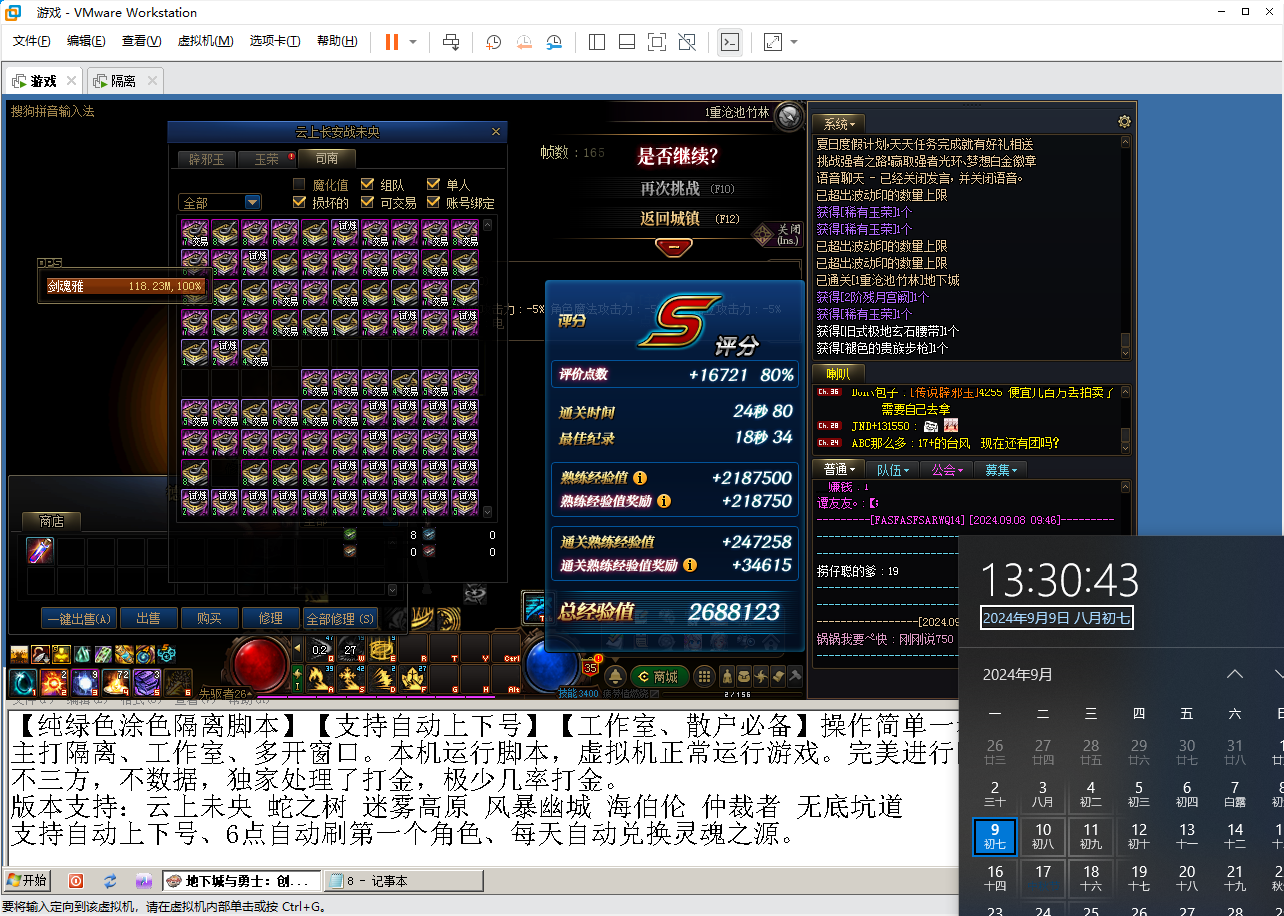Click the 返回城镇 (F12) button

(x=688, y=218)
